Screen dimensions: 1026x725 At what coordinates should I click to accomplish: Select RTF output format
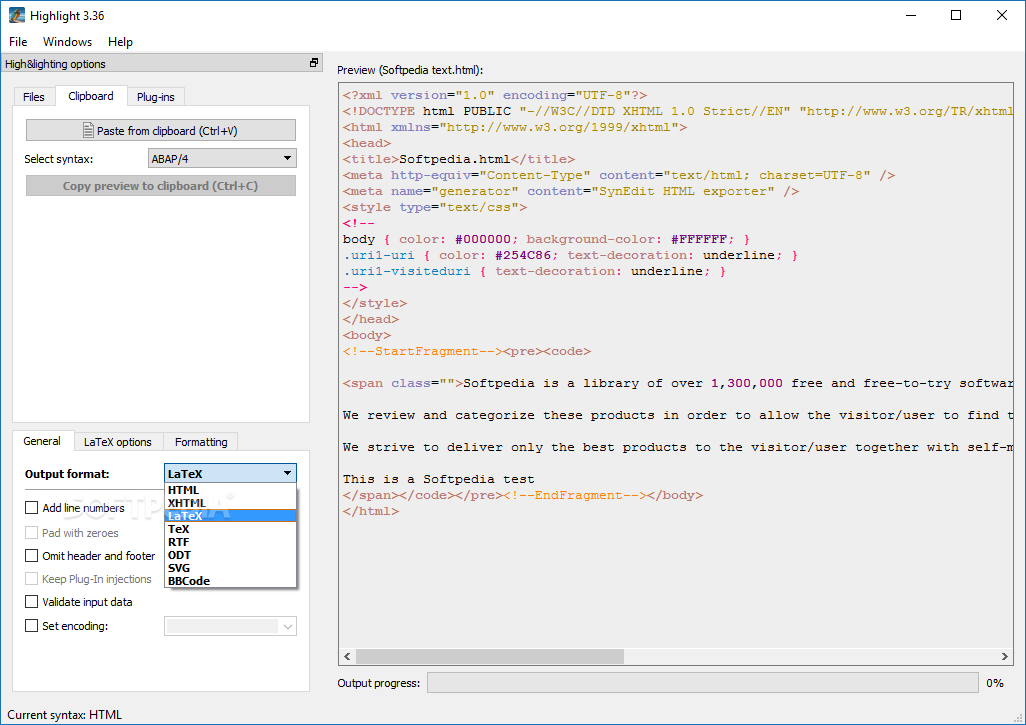click(230, 542)
